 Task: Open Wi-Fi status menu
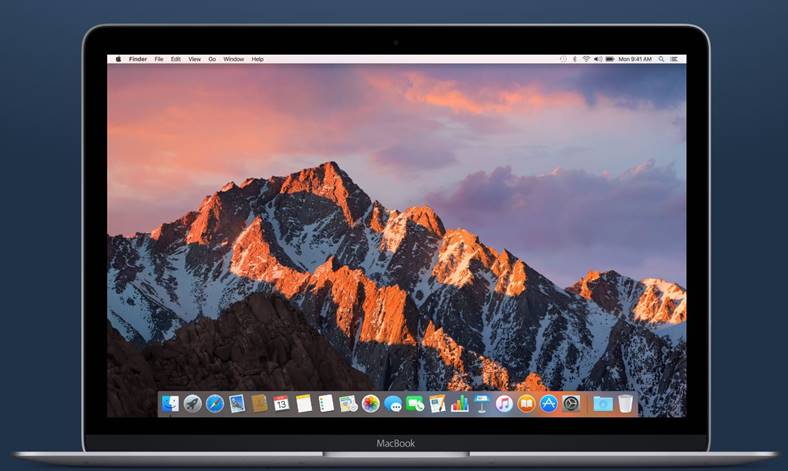click(x=586, y=59)
